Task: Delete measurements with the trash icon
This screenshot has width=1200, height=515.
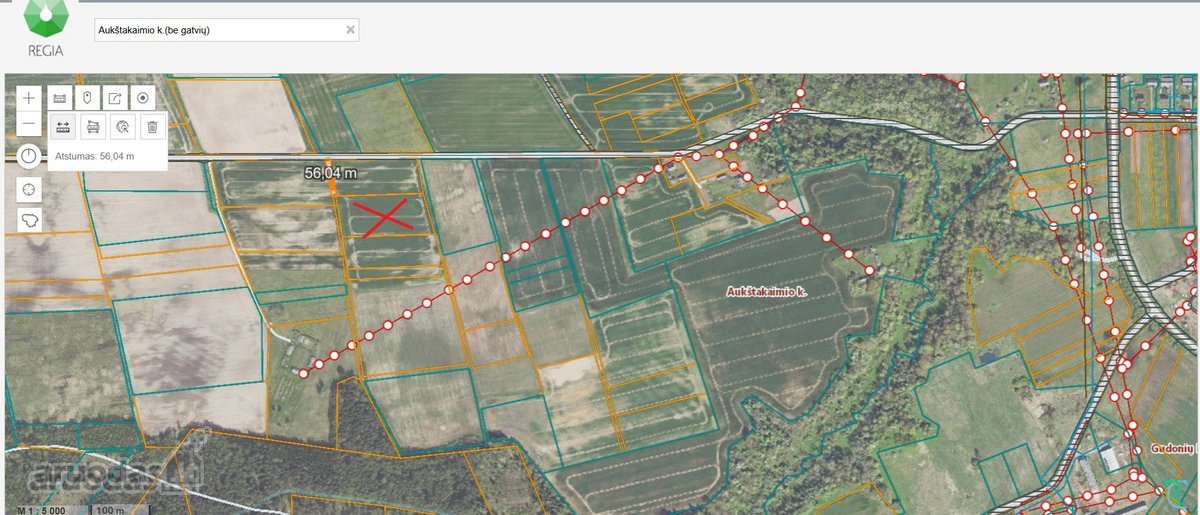Action: tap(152, 126)
